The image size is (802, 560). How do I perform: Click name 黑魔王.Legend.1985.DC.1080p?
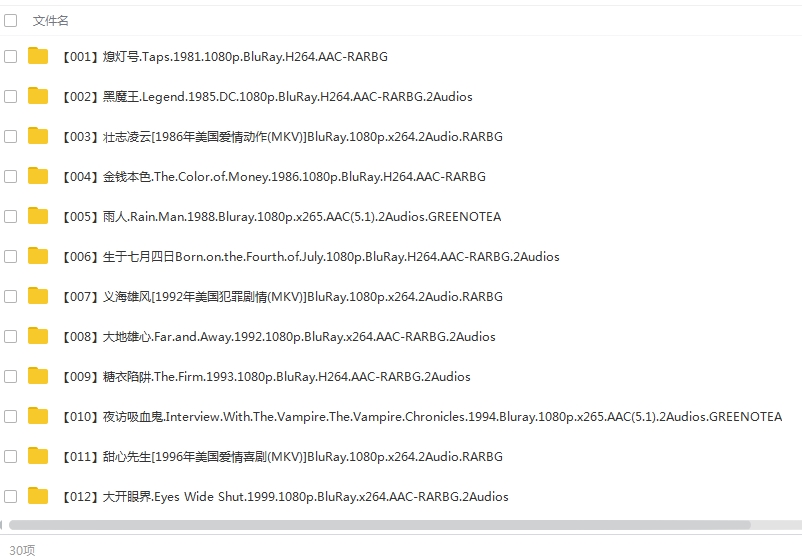pos(268,96)
